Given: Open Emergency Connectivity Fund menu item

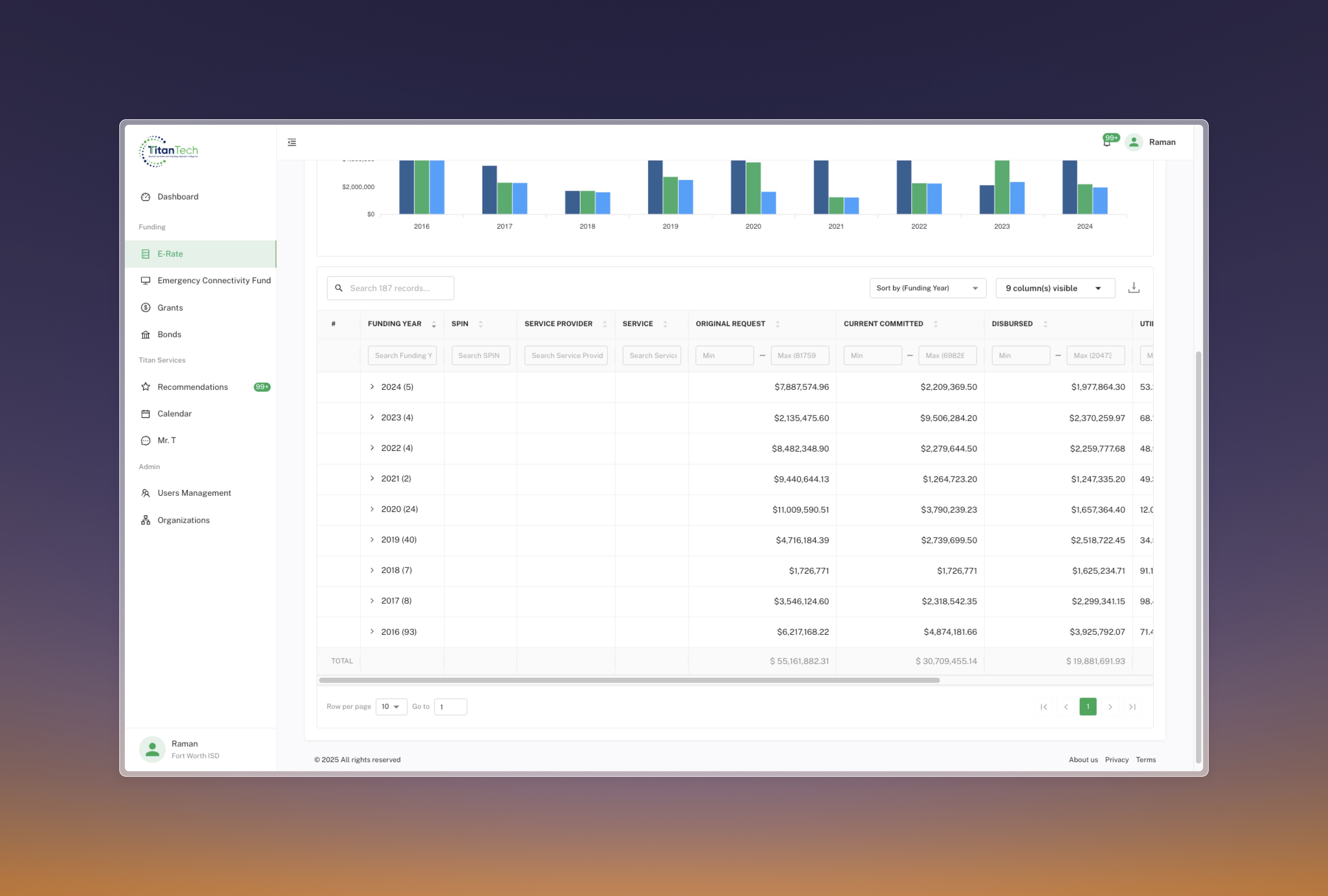Looking at the screenshot, I should pos(214,280).
